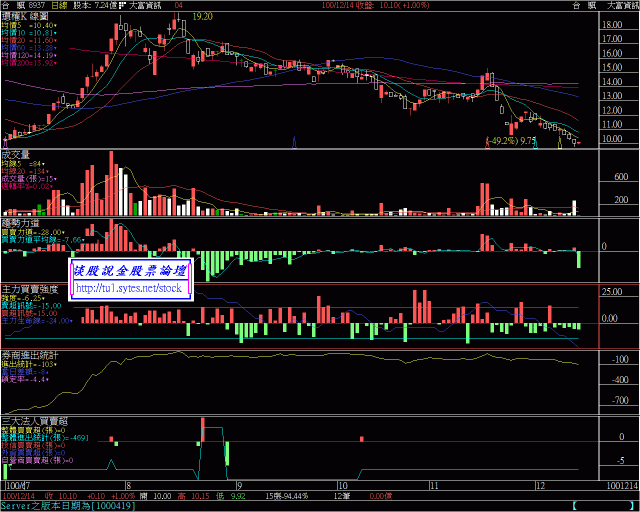Click the 自營商買賣超(張)=0 label
This screenshot has height=512, width=640.
37,461
